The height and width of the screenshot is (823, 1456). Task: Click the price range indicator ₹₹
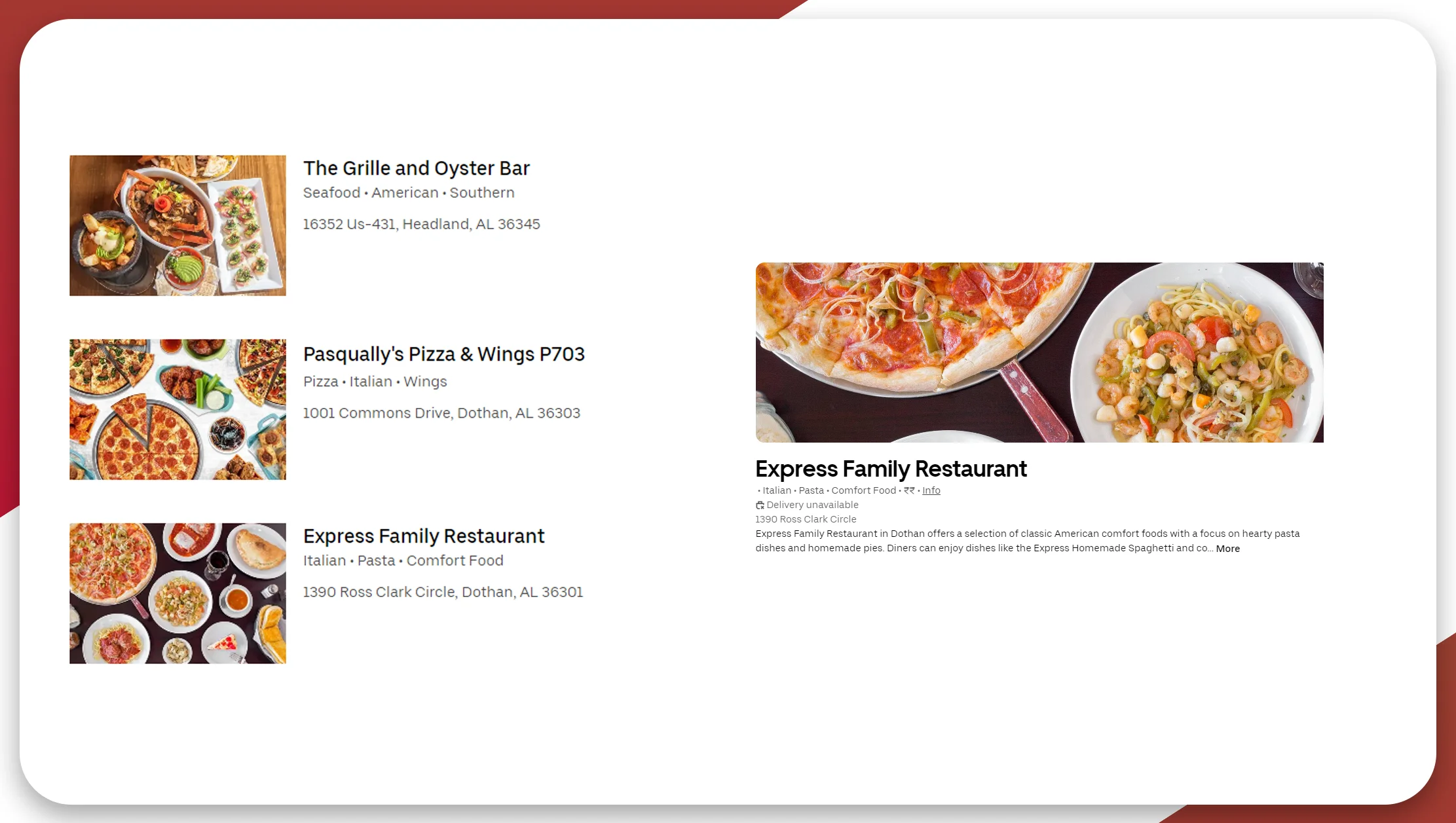[x=908, y=490]
